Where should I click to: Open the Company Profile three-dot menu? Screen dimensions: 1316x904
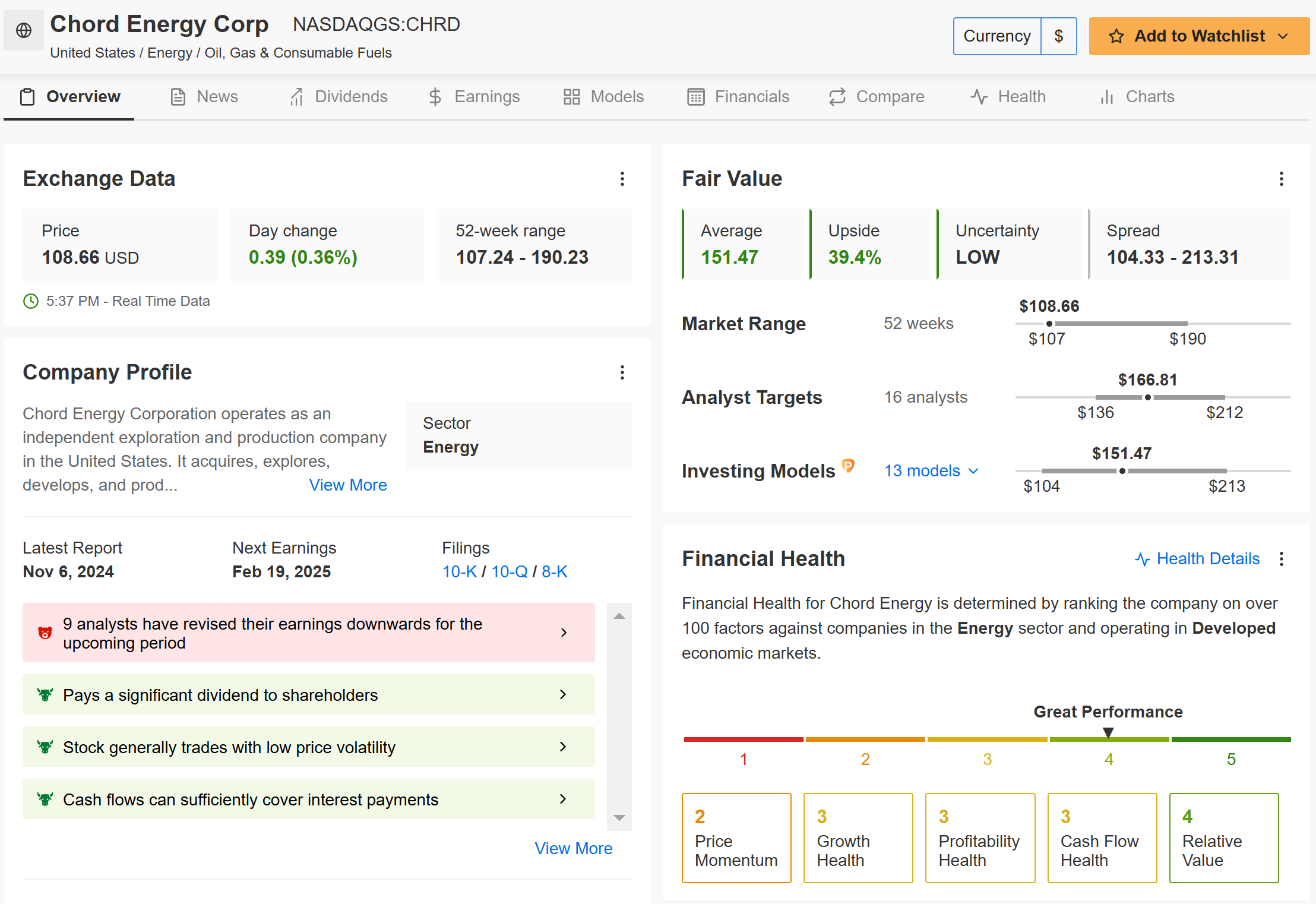coord(622,372)
